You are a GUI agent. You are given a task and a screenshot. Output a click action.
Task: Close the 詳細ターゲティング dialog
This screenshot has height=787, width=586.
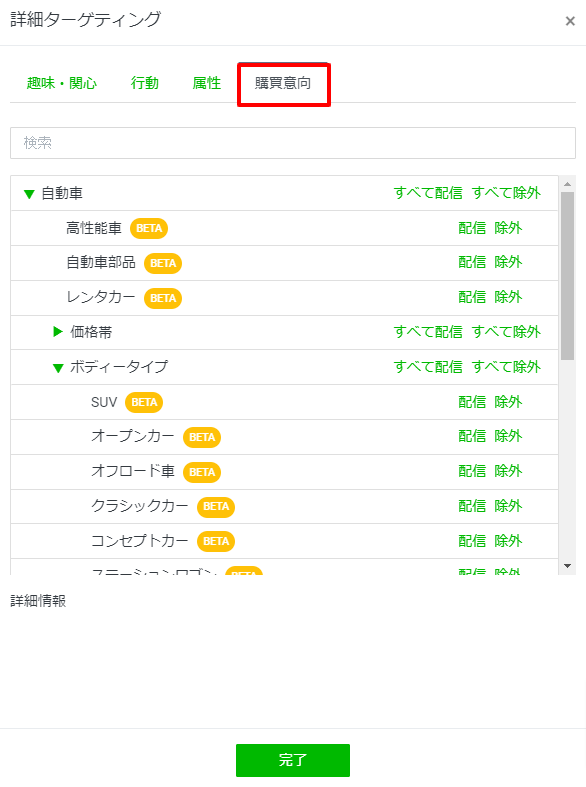coord(570,21)
